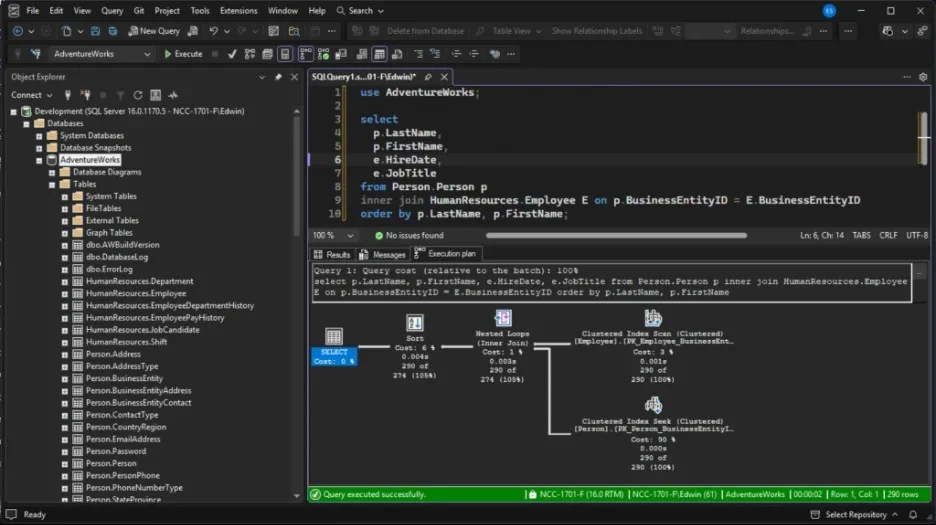Select the Person.Person table
936x525 pixels.
(x=111, y=463)
